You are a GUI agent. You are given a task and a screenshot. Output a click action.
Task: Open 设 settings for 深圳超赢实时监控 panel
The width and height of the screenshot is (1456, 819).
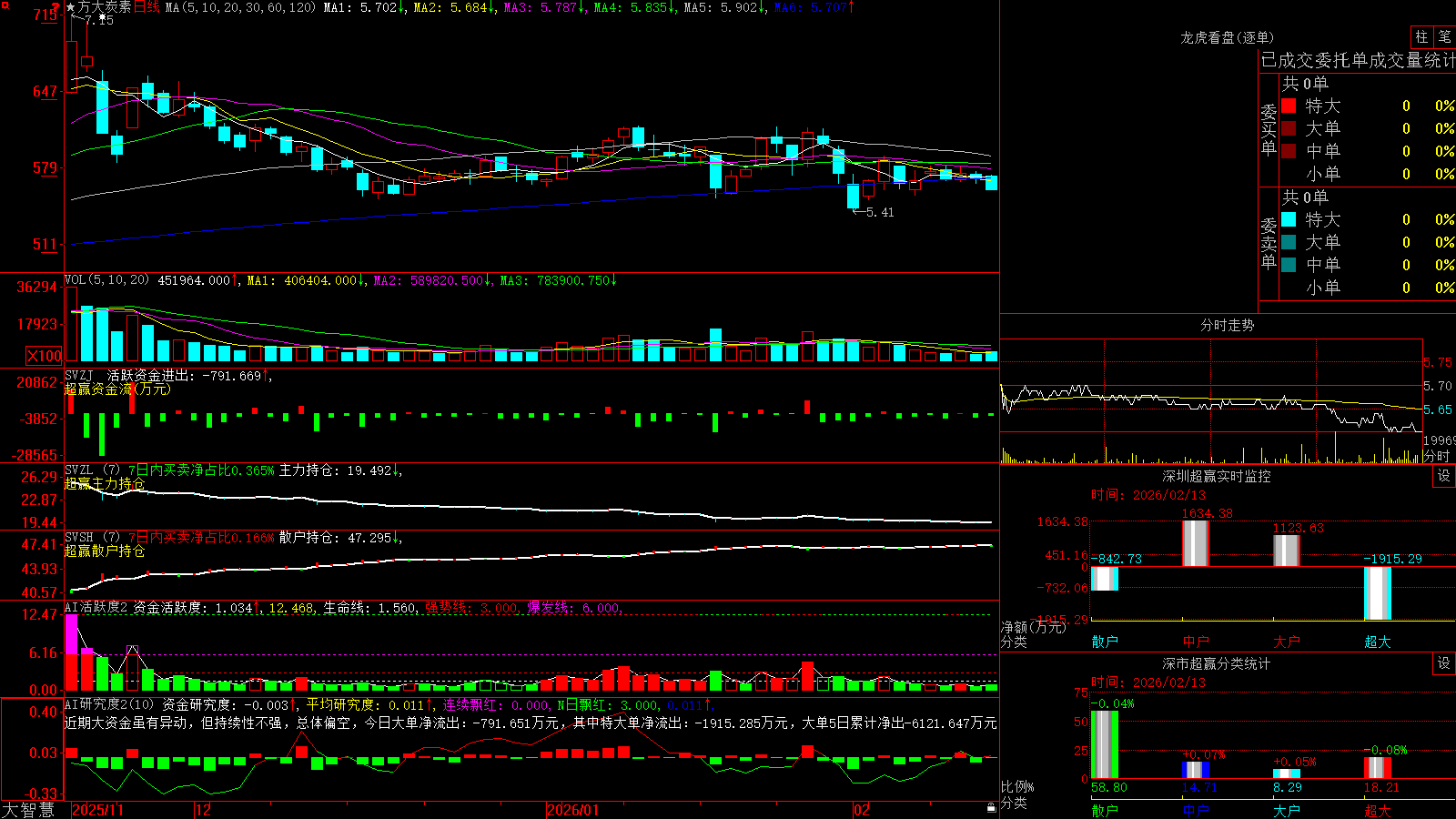coord(1444,476)
